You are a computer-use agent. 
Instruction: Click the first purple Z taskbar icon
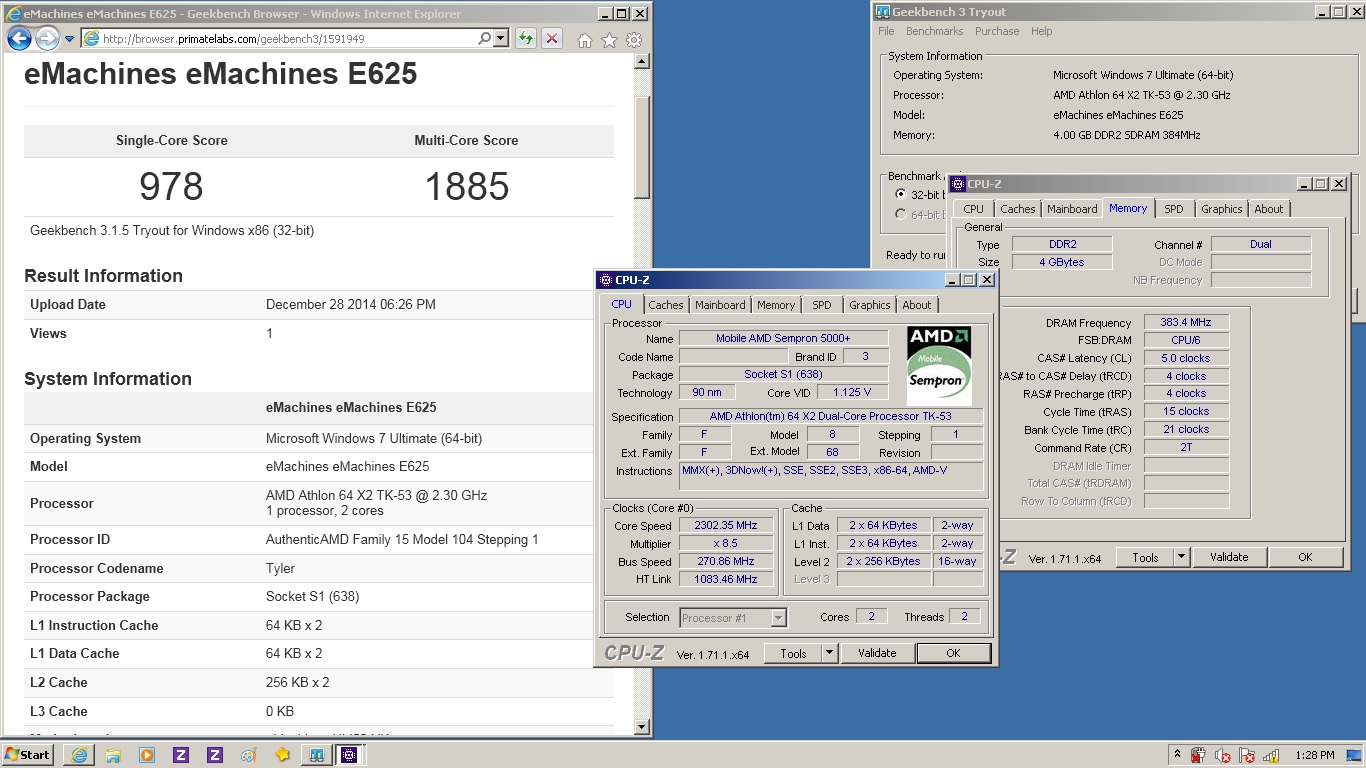tap(181, 755)
